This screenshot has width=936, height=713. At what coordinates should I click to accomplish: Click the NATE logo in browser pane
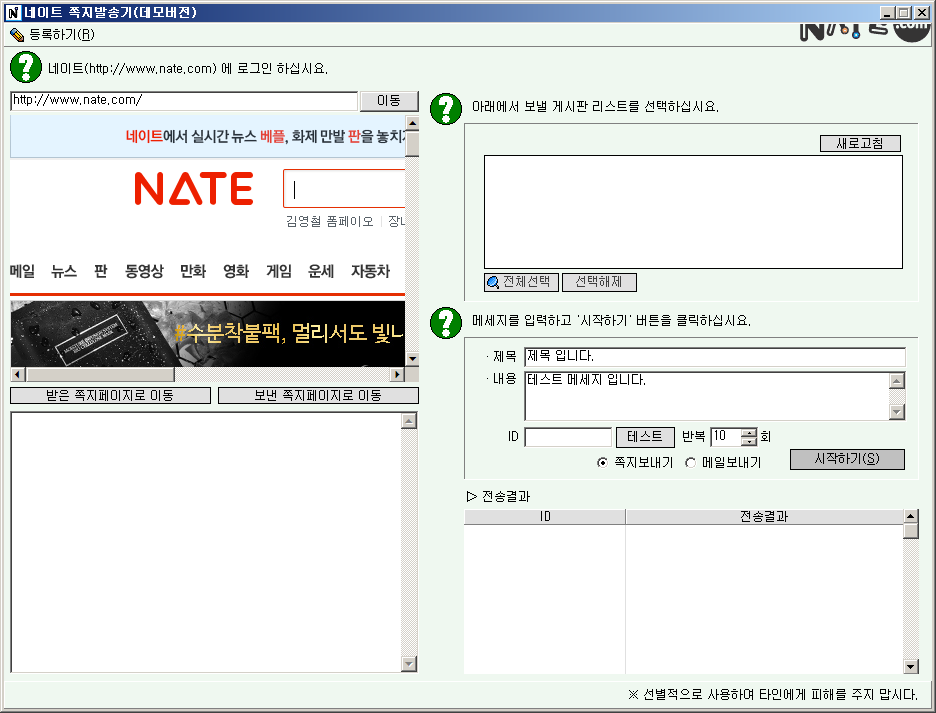tap(194, 188)
